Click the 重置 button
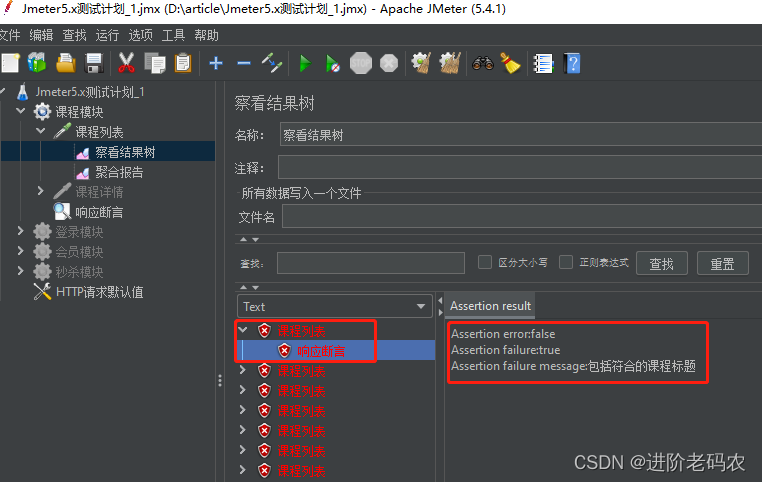Viewport: 762px width, 482px height. pos(722,263)
